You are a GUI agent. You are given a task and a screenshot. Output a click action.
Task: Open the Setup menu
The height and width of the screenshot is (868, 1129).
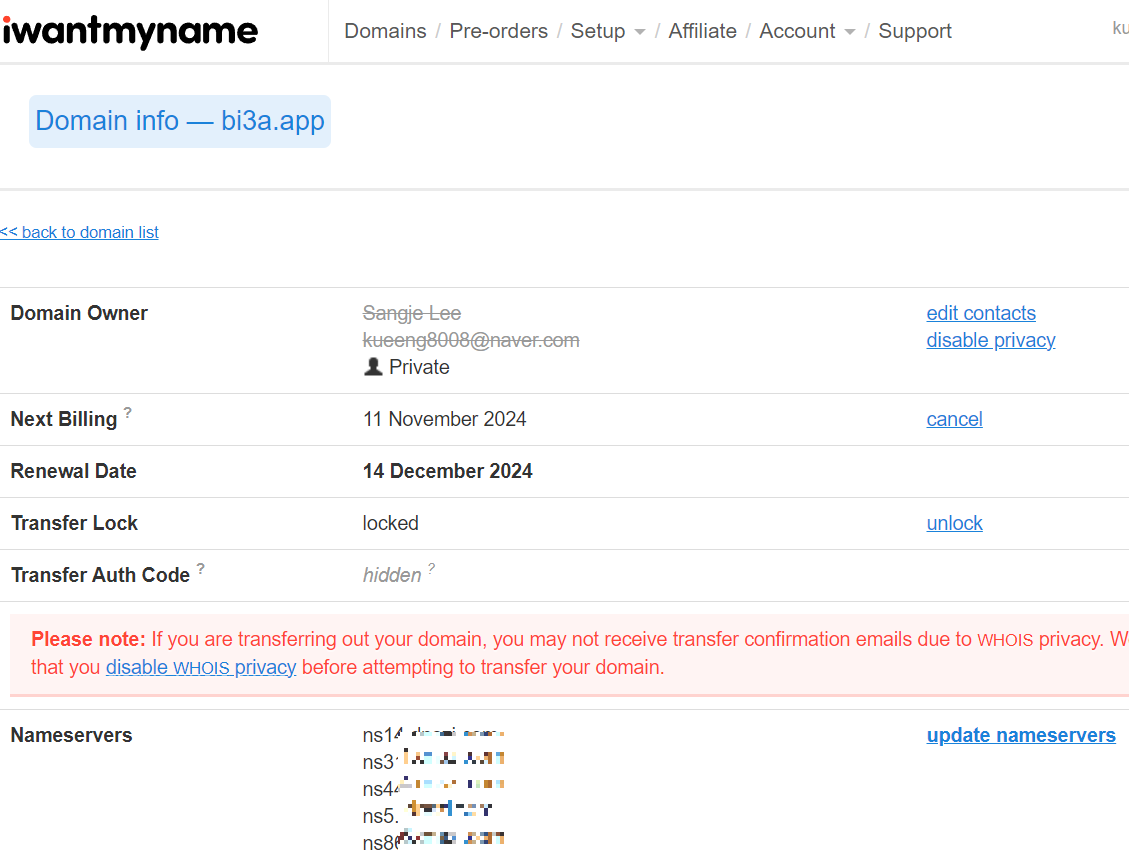(x=598, y=31)
